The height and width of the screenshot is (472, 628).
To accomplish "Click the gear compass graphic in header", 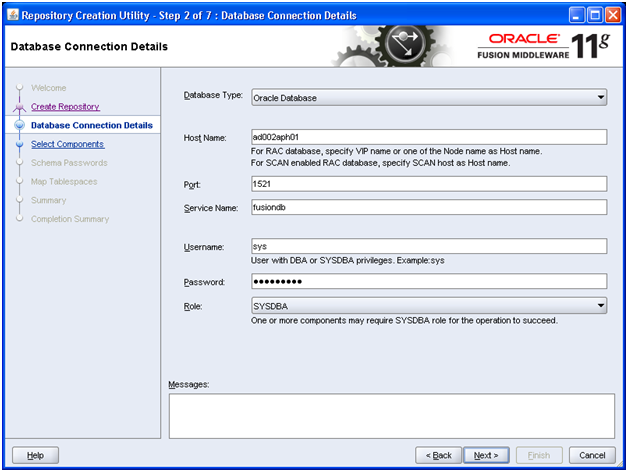I will click(x=405, y=45).
